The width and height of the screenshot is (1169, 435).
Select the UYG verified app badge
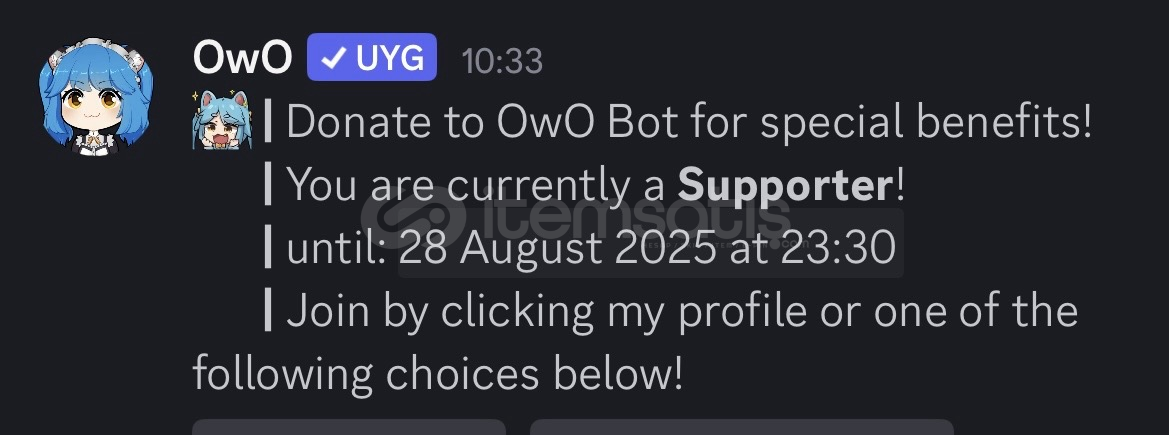[x=371, y=57]
